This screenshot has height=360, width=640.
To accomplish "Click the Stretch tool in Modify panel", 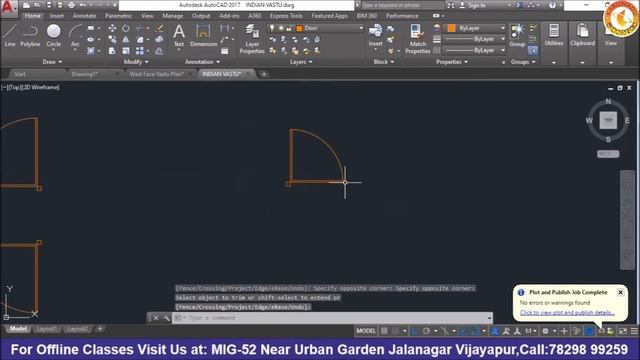I will [x=112, y=51].
